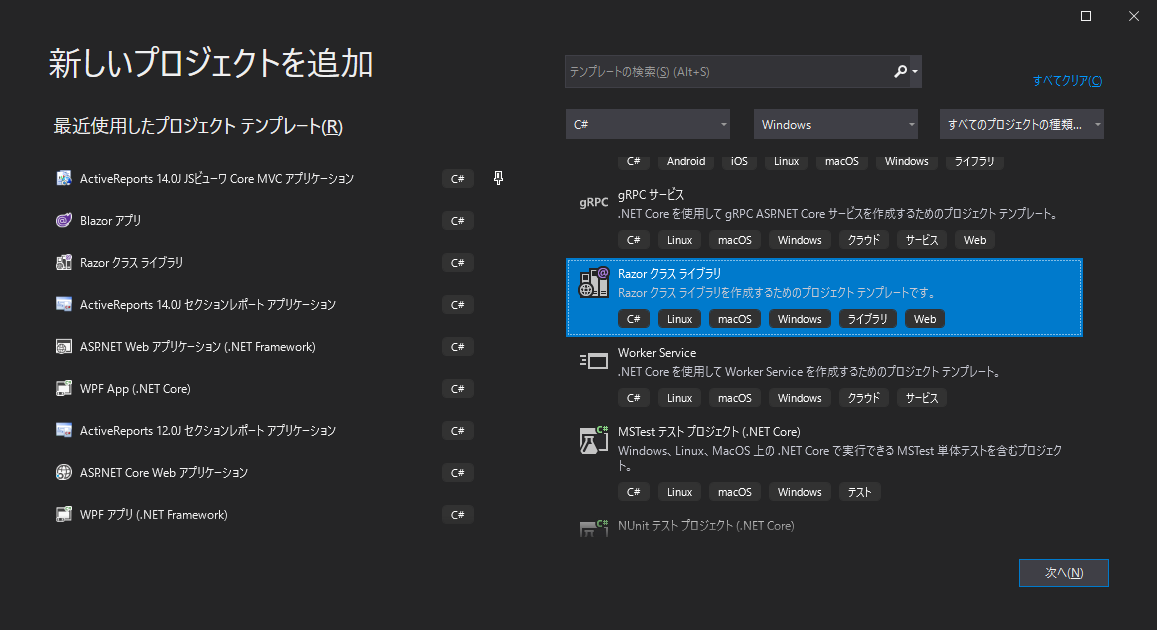Click the ライブラリ tag under Razor class library

pos(868,319)
